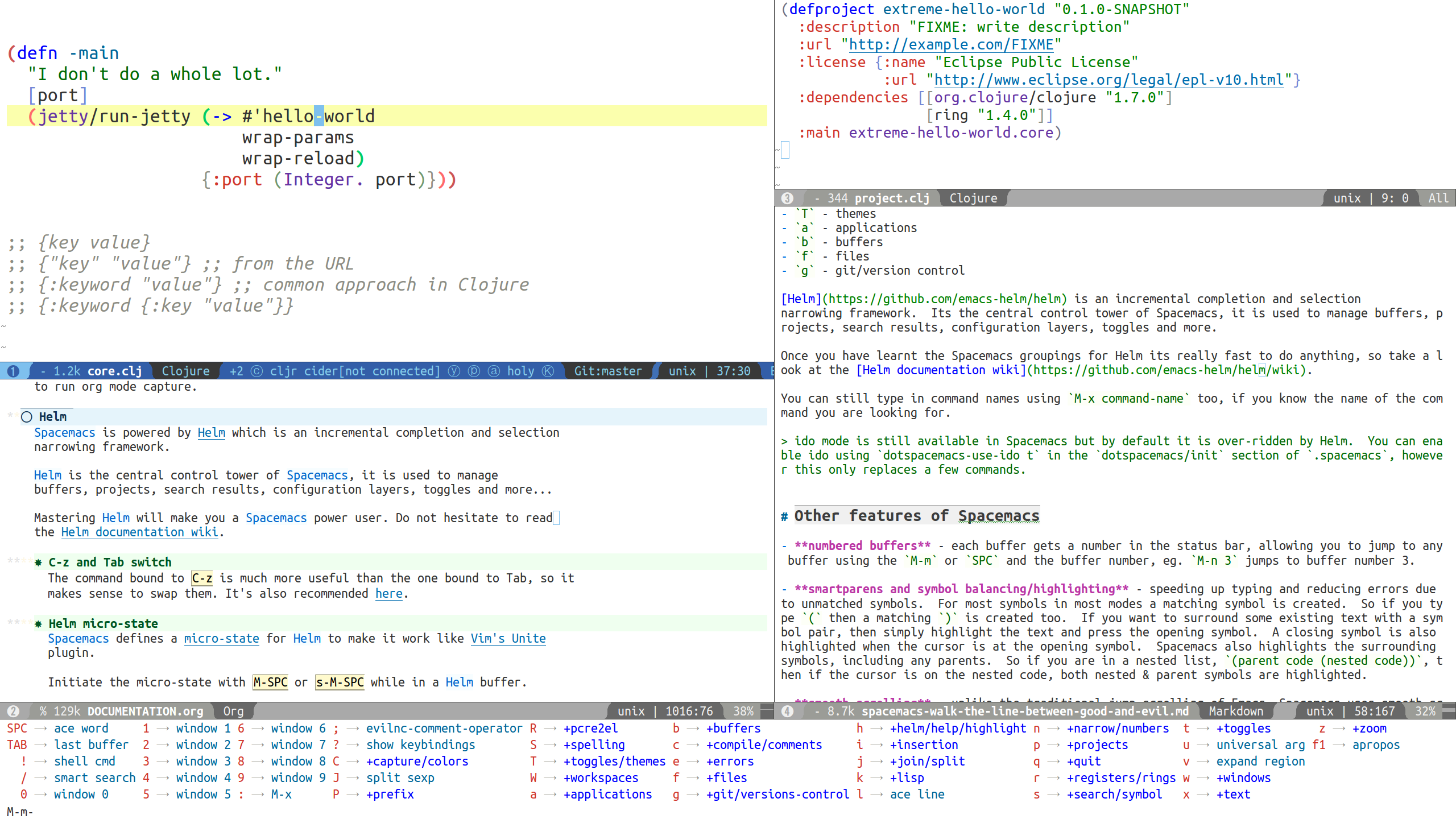Image resolution: width=1456 pixels, height=819 pixels.
Task: Open the eclipse.org epl-v10.html URL
Action: (x=1109, y=80)
